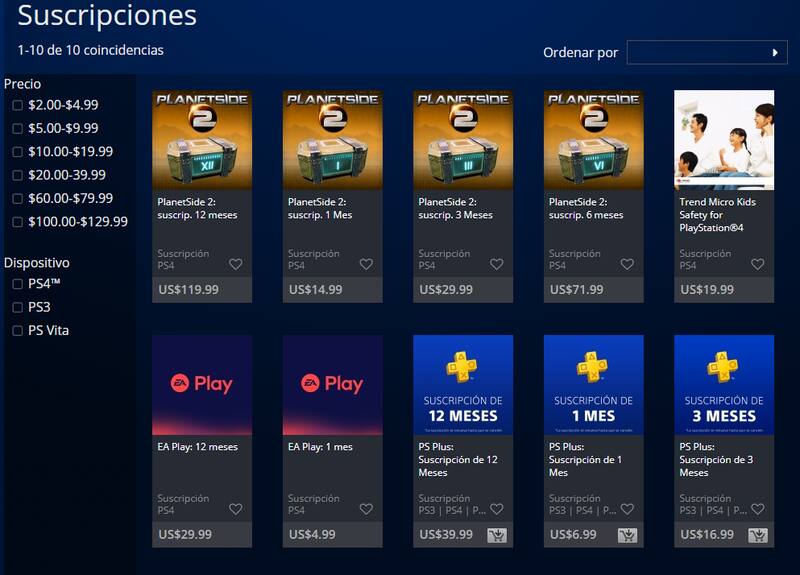Click heart icon on Trend Micro Kids Safety
Screen dimensions: 800x575
758,264
